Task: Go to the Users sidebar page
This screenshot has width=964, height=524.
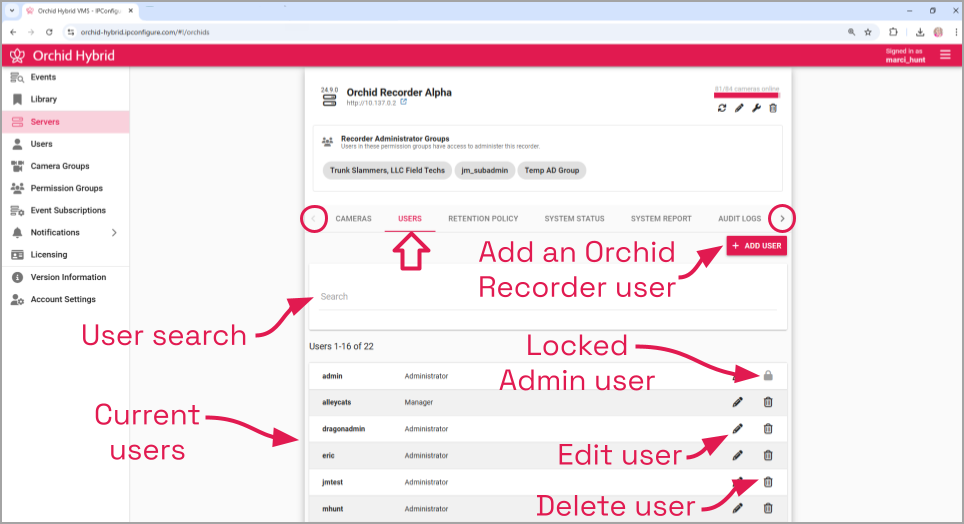Action: pyautogui.click(x=41, y=144)
